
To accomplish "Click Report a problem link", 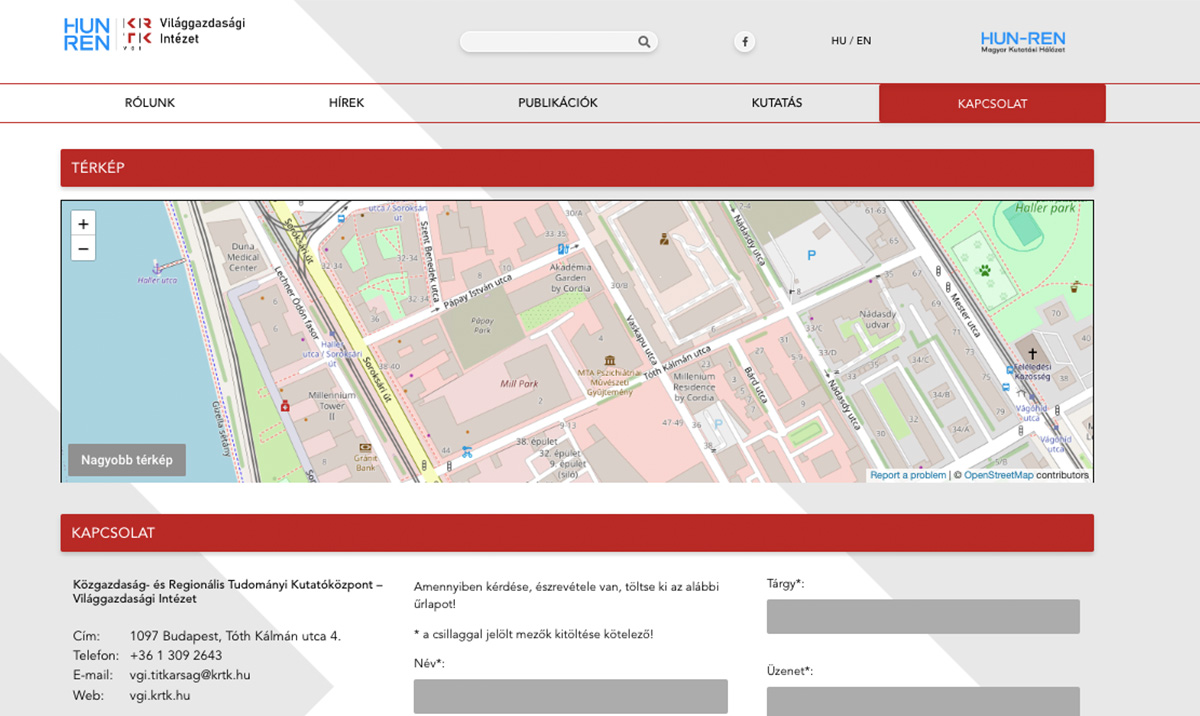I will (x=907, y=475).
